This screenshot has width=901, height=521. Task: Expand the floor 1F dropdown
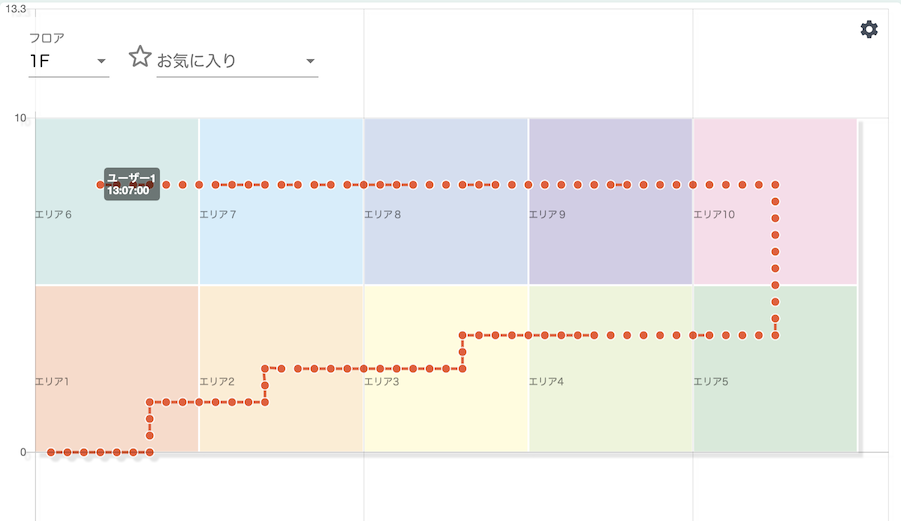point(68,61)
